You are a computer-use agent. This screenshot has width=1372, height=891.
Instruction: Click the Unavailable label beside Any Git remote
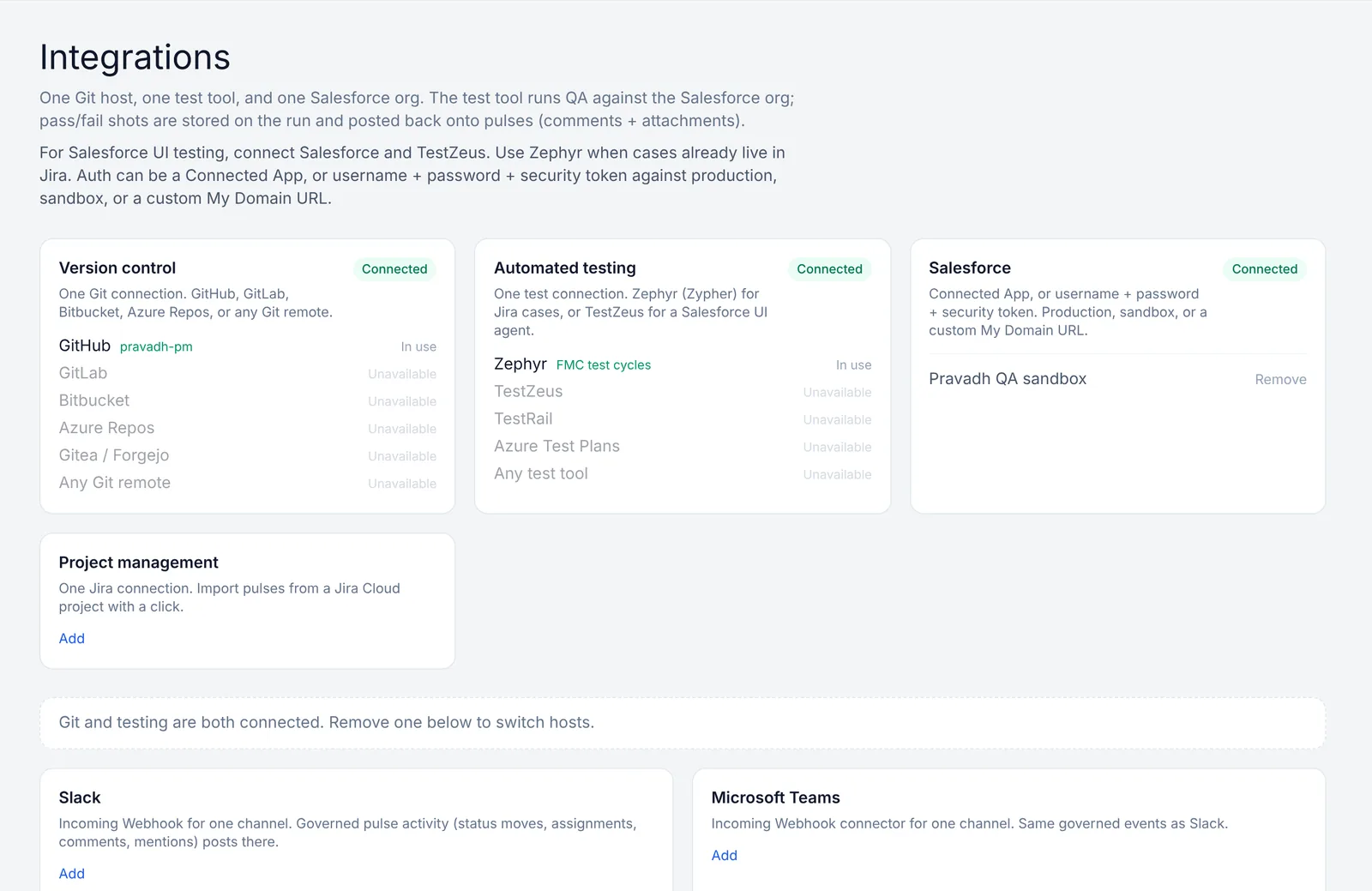point(402,484)
